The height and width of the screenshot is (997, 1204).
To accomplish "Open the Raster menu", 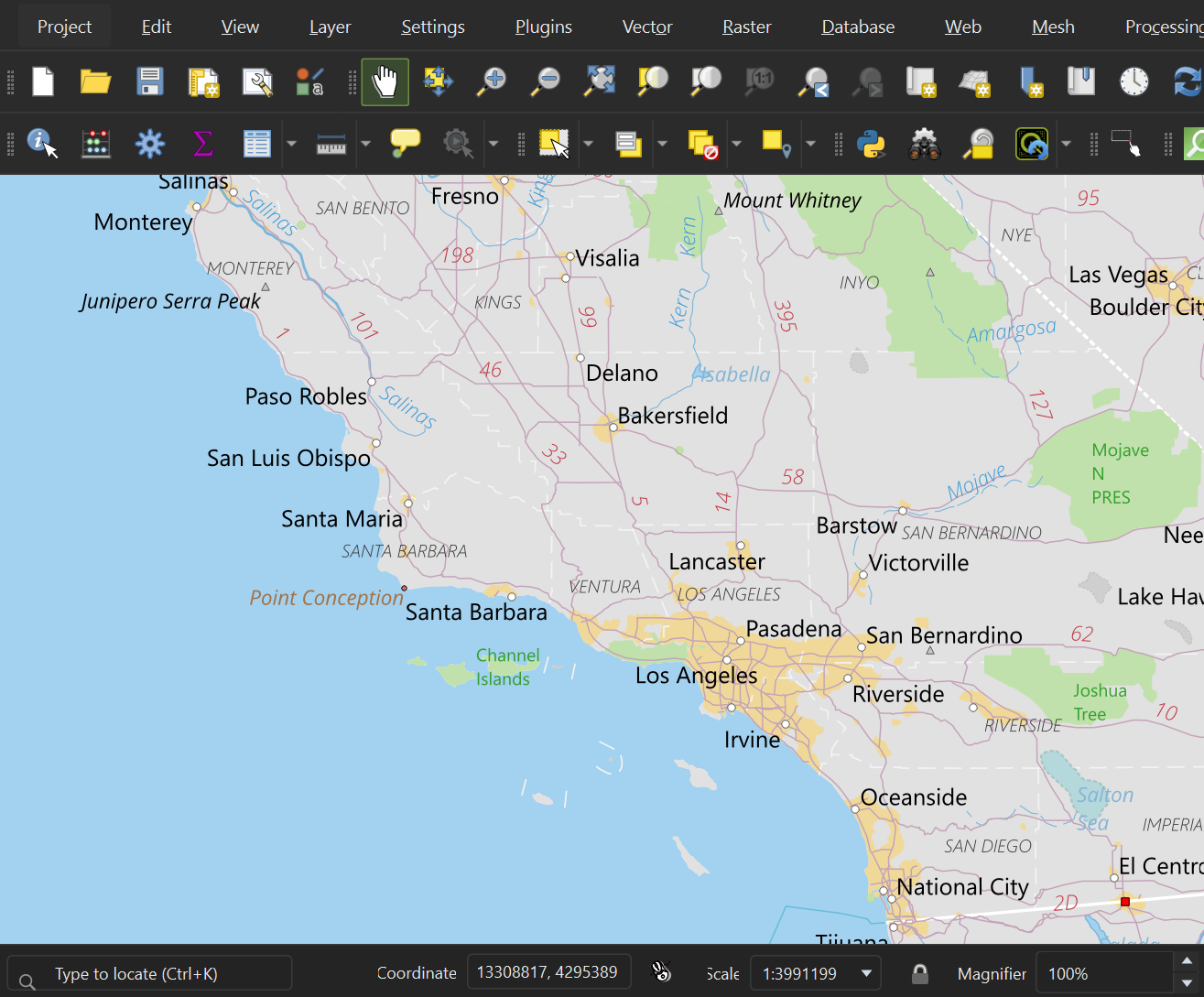I will [746, 27].
